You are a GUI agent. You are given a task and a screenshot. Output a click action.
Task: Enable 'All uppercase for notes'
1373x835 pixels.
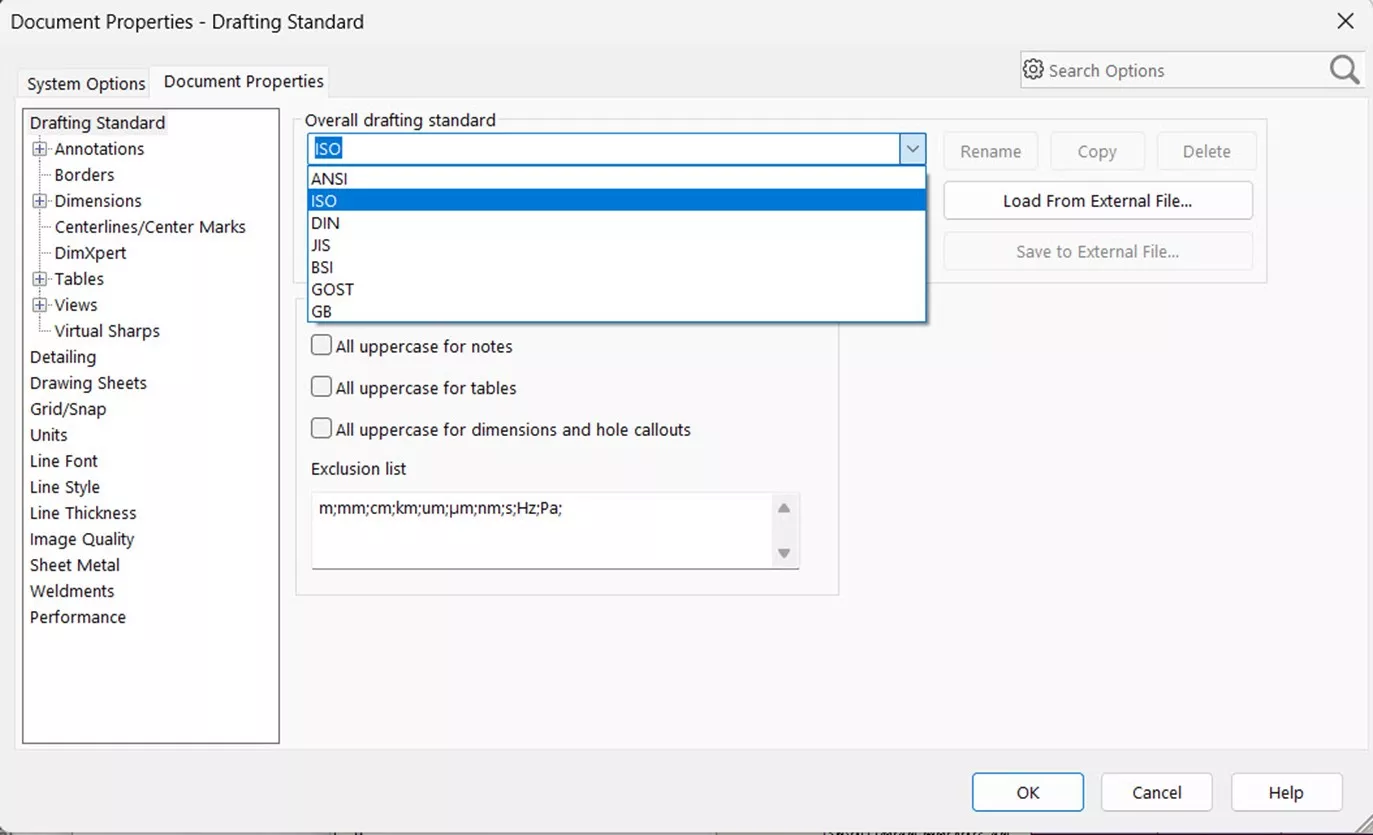pyautogui.click(x=321, y=345)
